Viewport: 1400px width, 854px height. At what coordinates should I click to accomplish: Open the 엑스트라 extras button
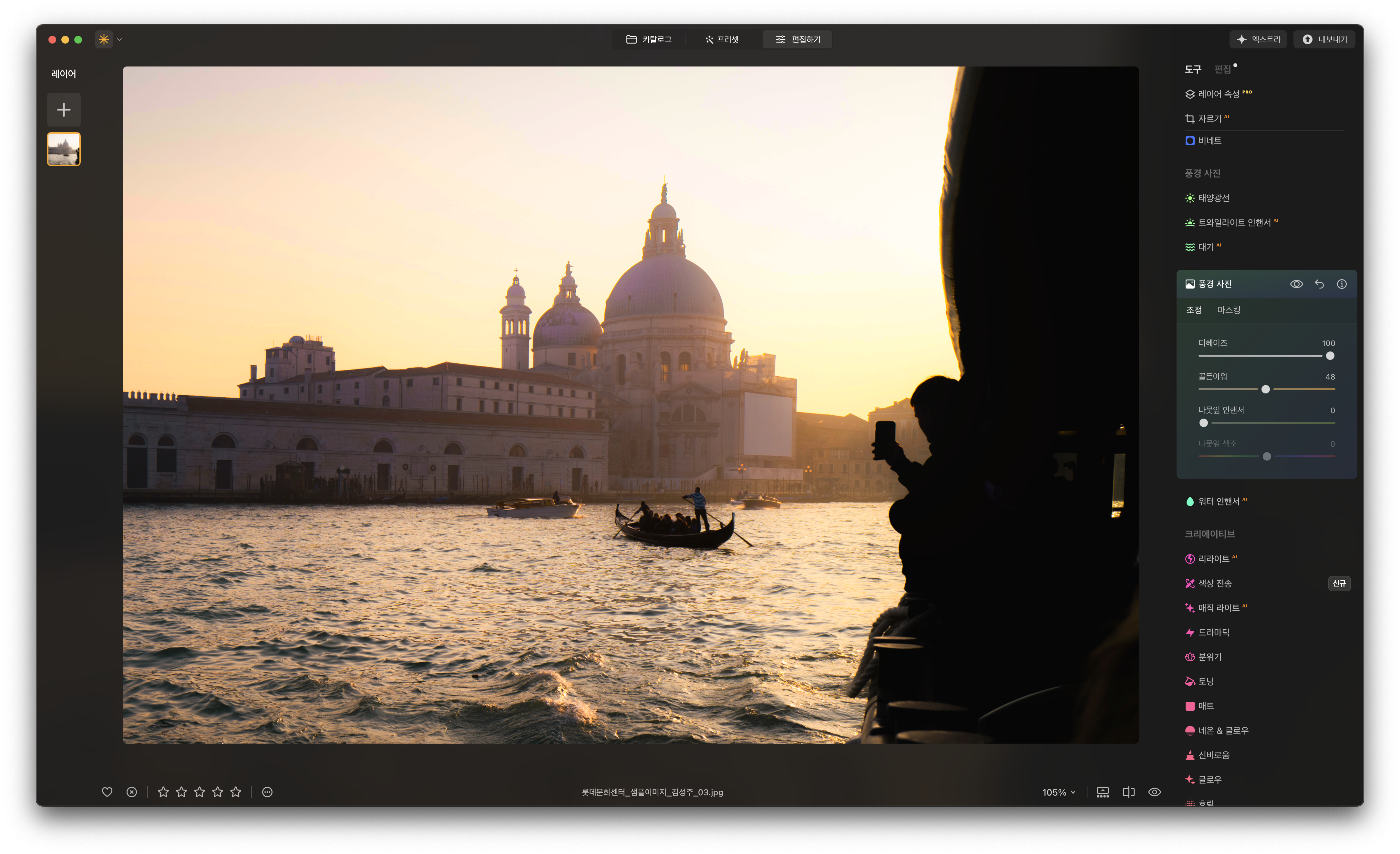(1259, 39)
